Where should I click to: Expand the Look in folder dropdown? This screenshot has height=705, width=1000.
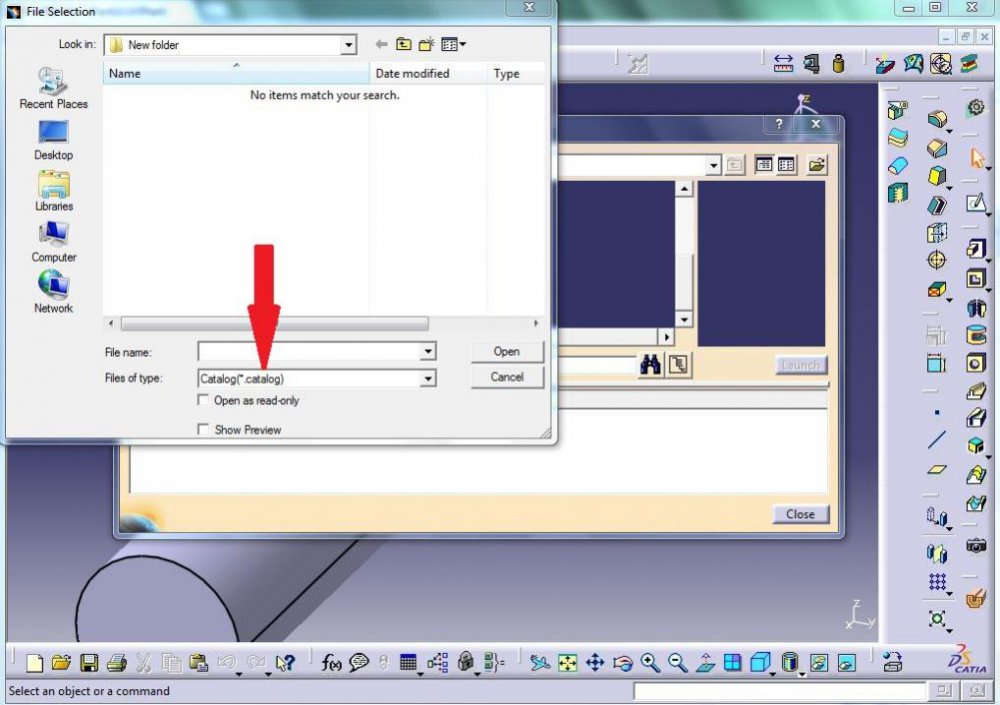coord(348,45)
